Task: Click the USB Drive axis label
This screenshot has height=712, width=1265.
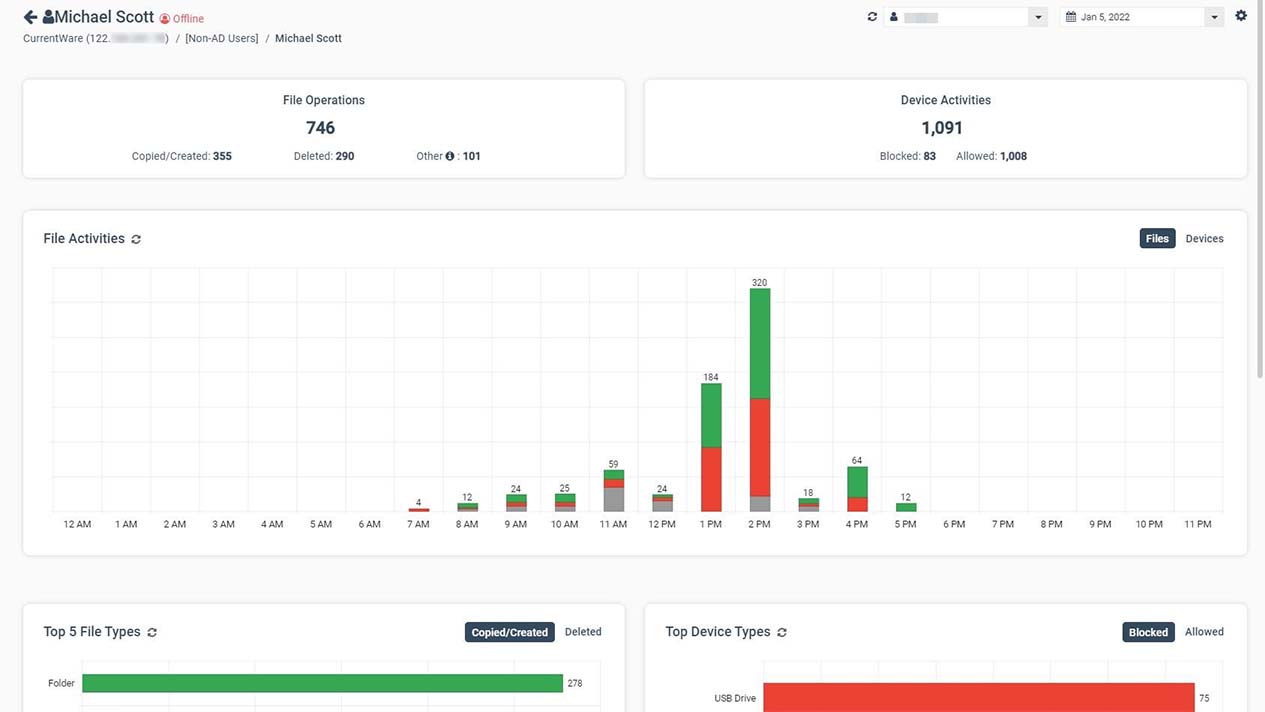Action: click(735, 698)
